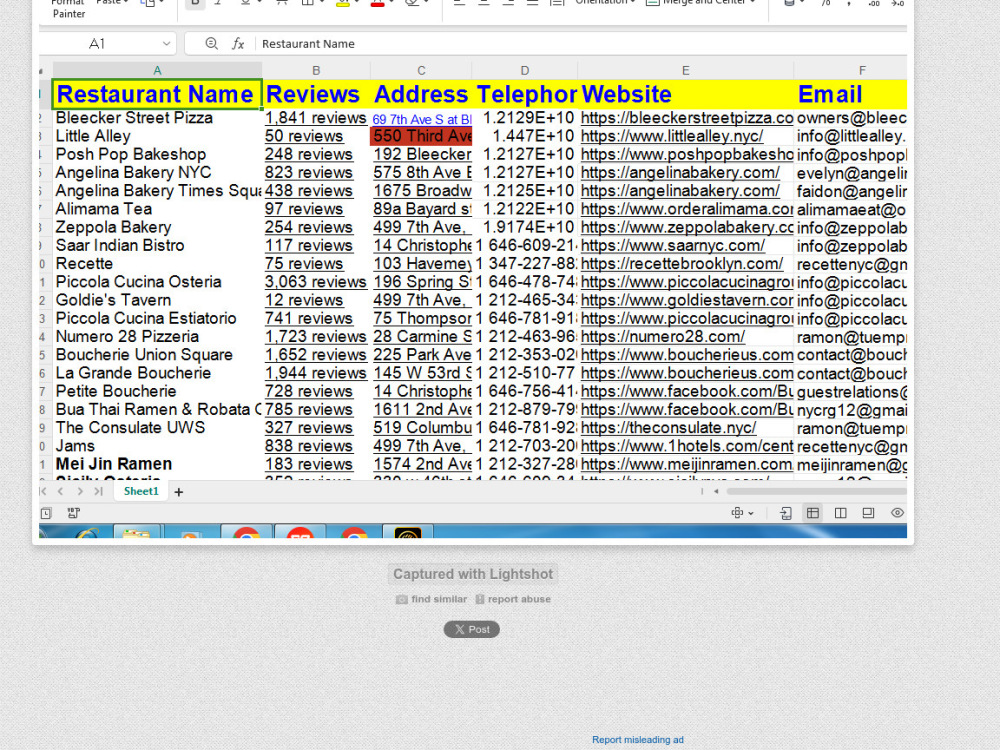Expand the Name Box dropdown arrow
This screenshot has height=750, width=1000.
click(x=166, y=43)
